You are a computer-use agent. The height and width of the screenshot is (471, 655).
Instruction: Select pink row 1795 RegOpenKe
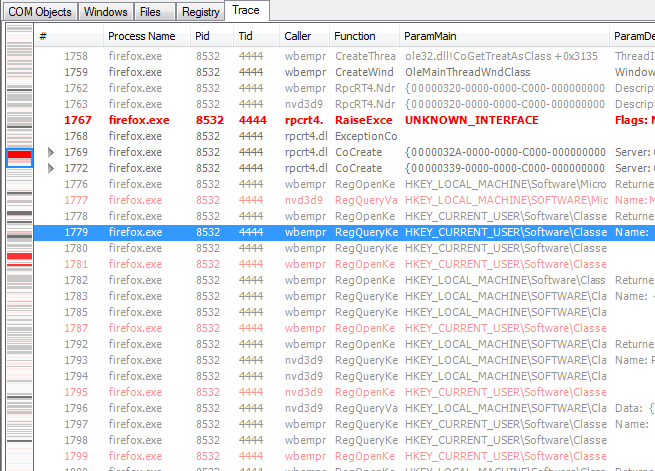344,392
